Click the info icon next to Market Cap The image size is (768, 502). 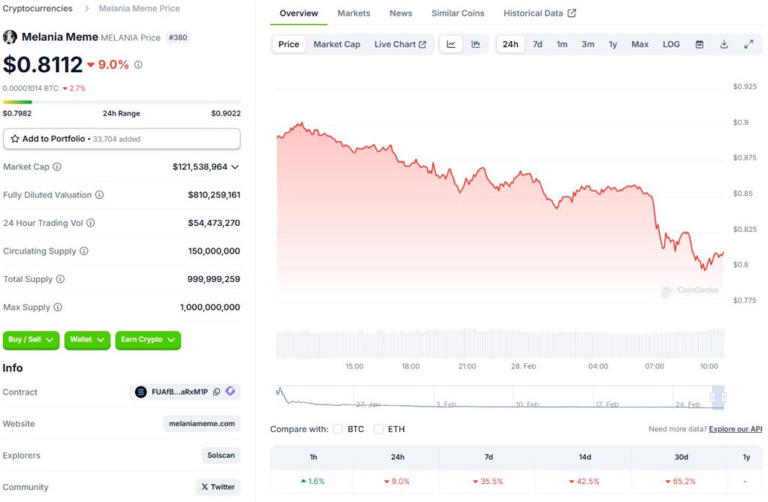click(57, 167)
